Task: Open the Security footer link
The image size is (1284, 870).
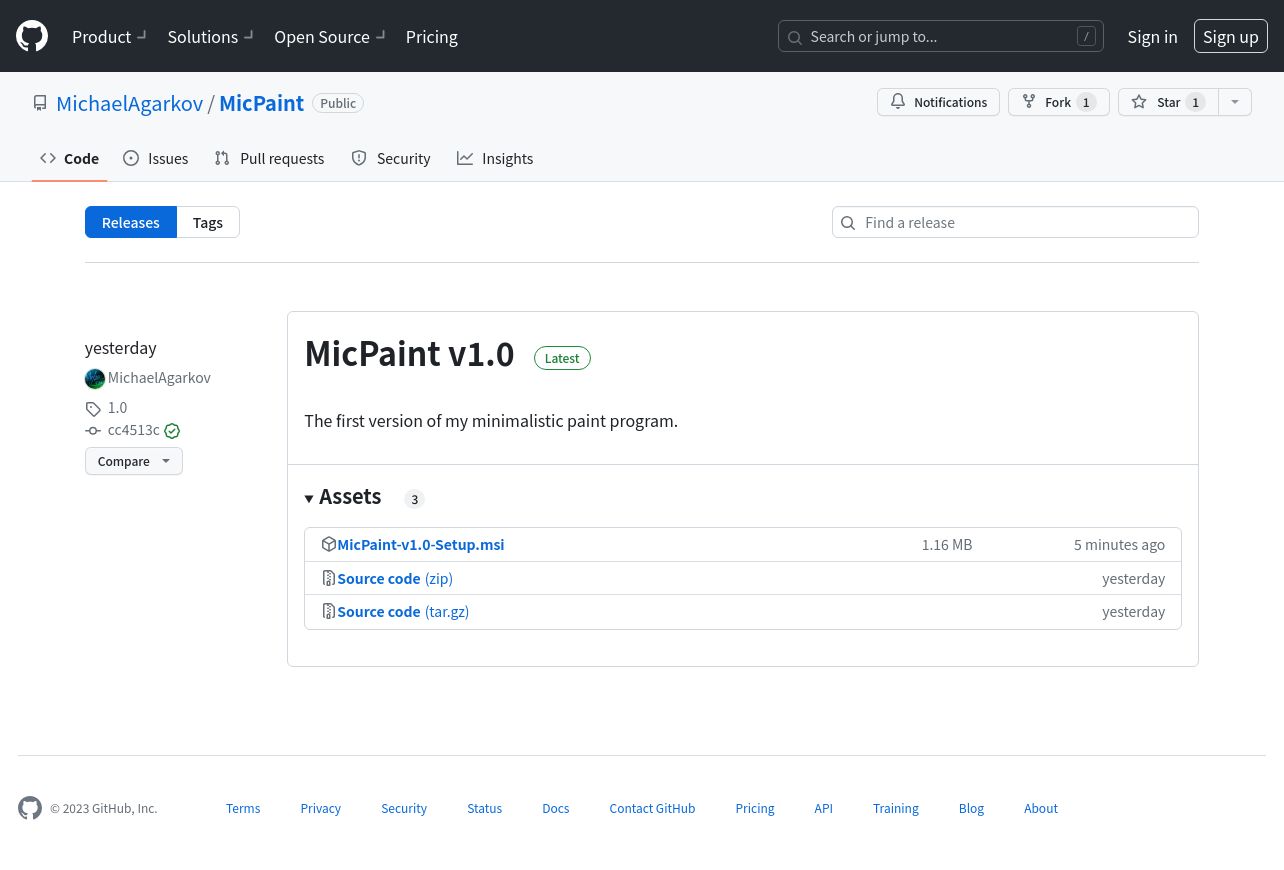Action: pos(404,808)
